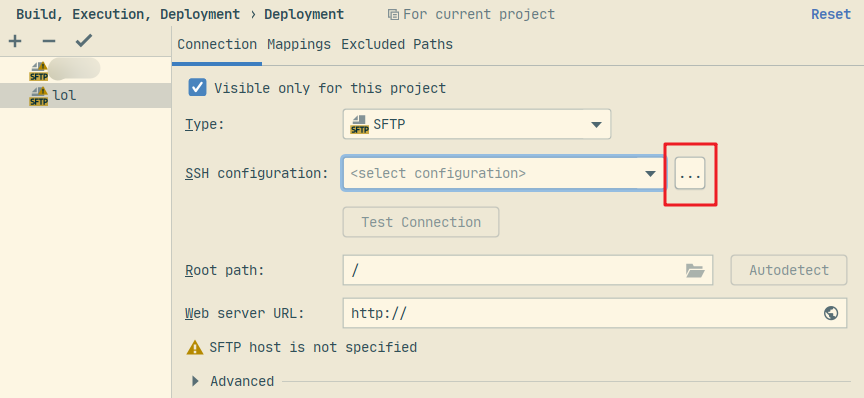
Task: Click the Test Connection button
Action: click(421, 222)
